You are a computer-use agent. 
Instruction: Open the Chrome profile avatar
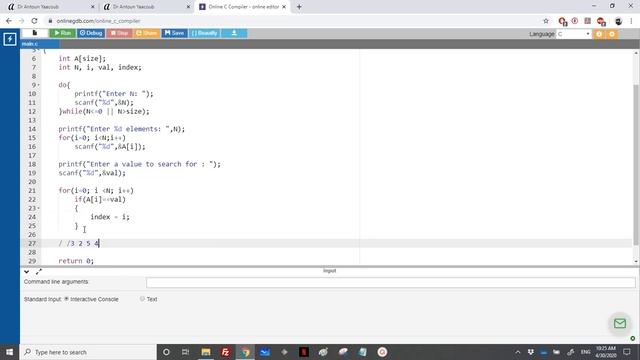(x=618, y=21)
